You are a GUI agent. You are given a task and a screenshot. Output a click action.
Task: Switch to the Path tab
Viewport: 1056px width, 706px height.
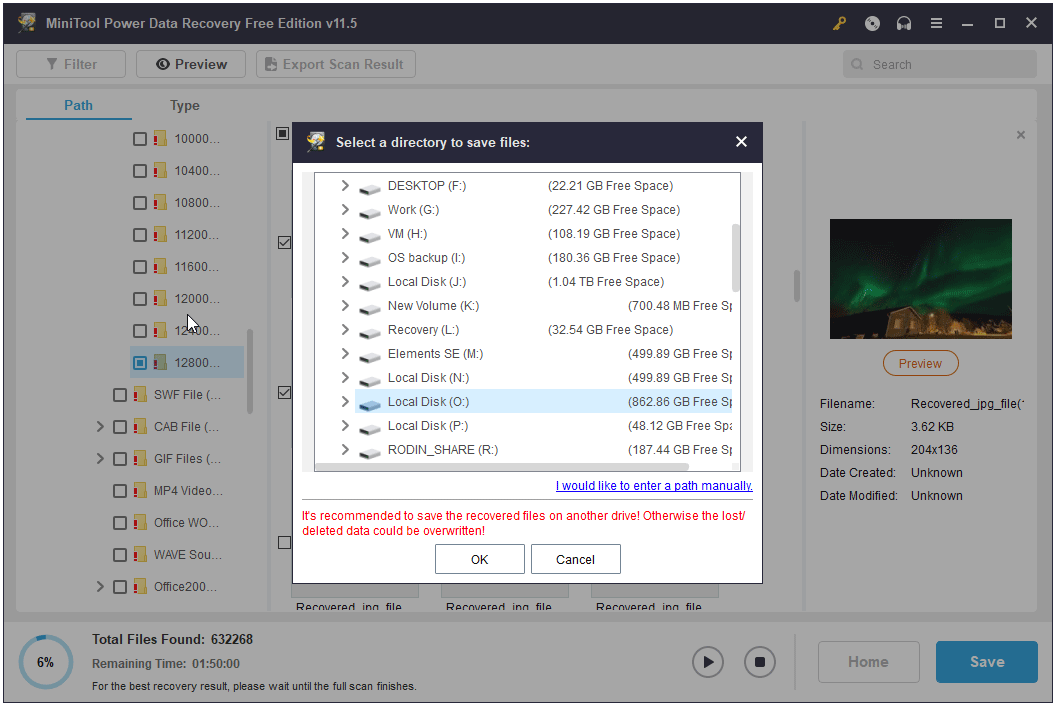[x=78, y=106]
